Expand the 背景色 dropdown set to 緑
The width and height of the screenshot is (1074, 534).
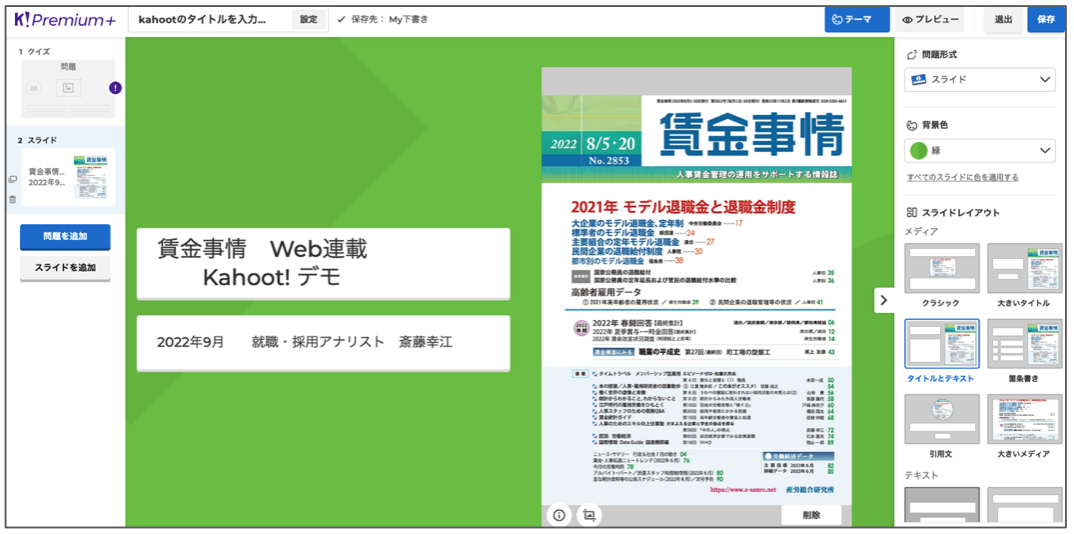pos(980,151)
